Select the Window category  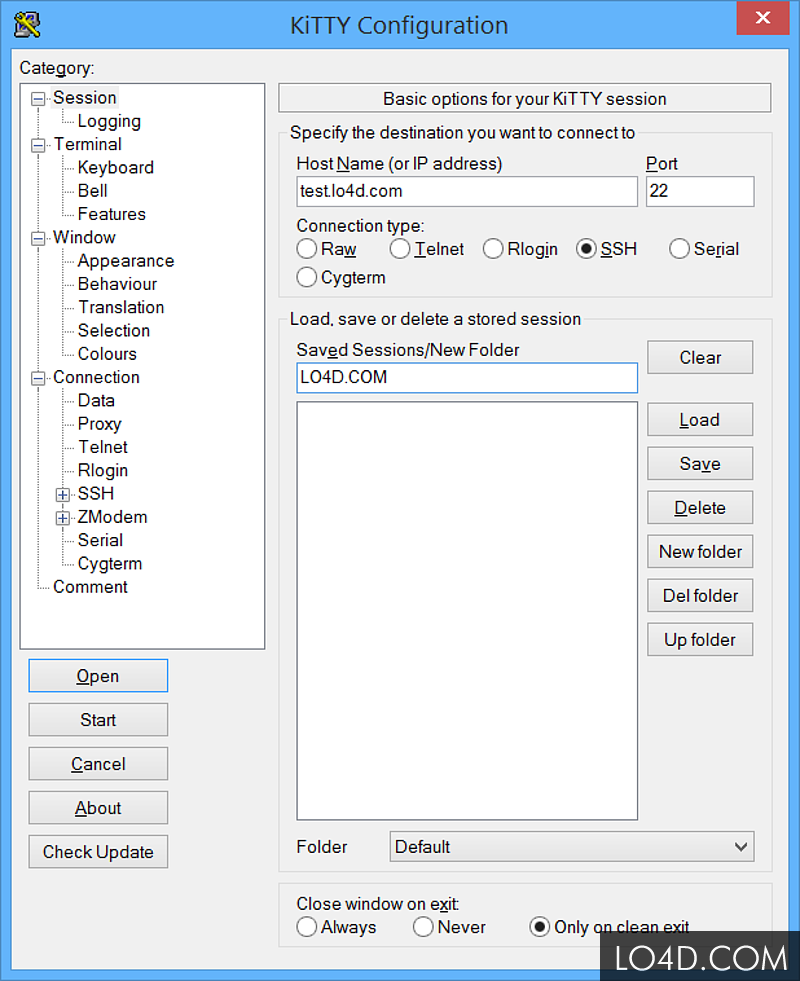click(84, 238)
